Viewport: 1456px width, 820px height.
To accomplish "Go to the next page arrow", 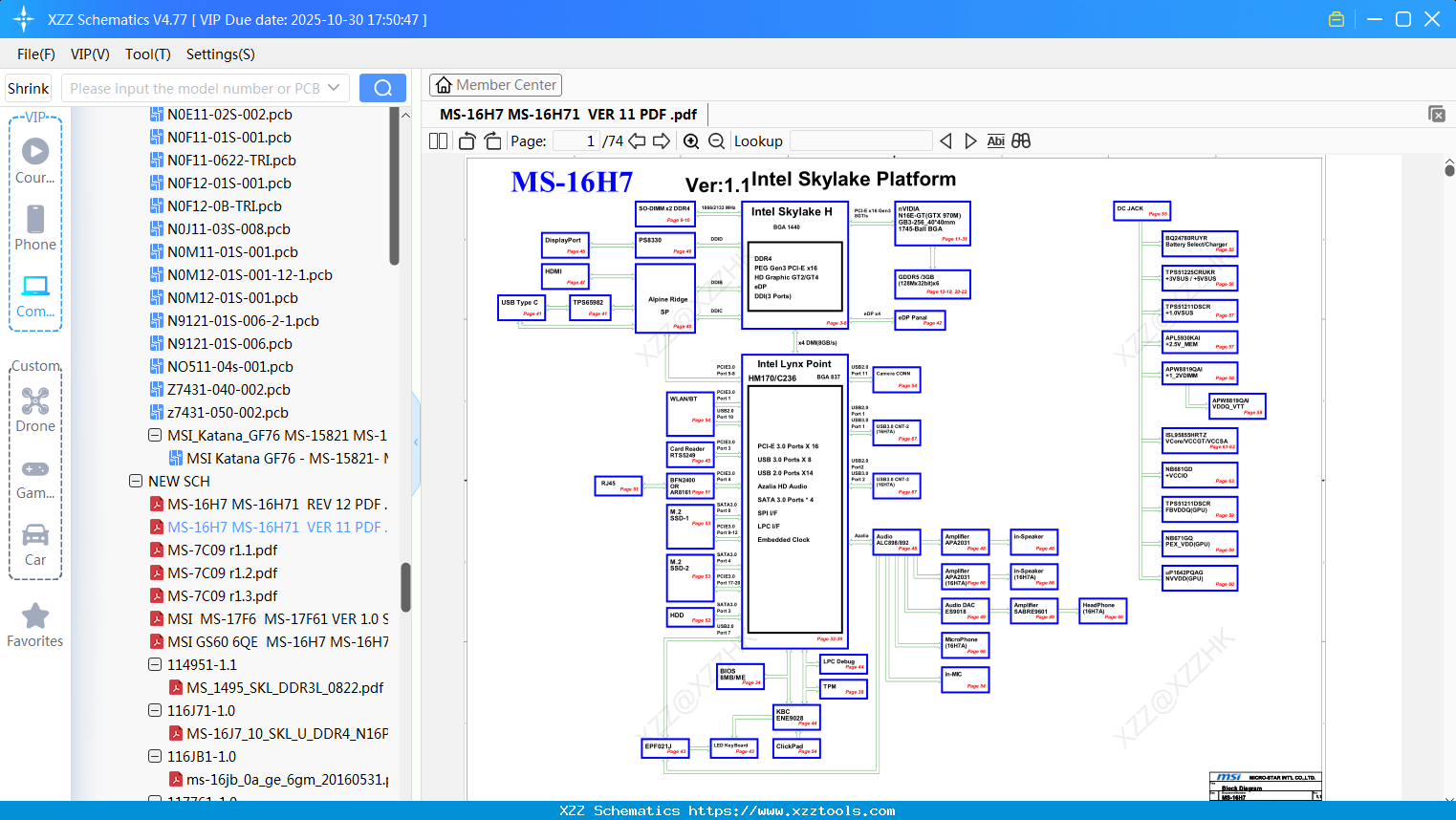I will (662, 141).
